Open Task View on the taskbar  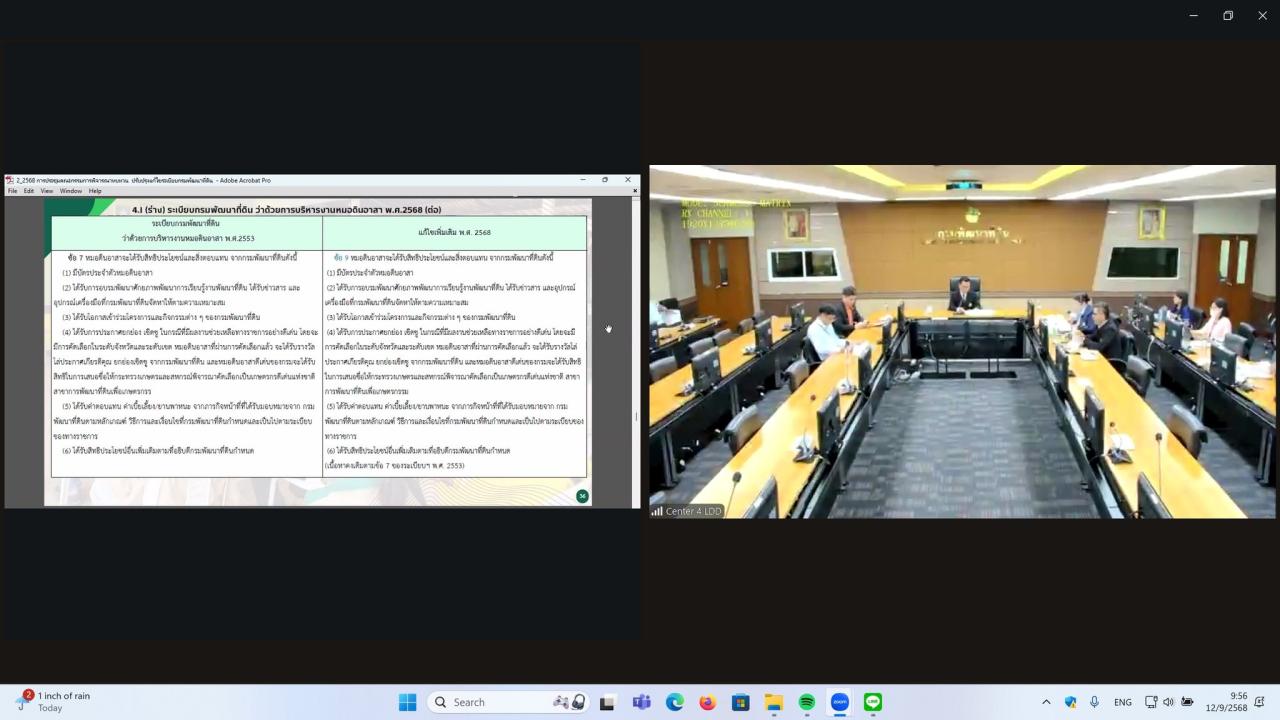[x=607, y=702]
